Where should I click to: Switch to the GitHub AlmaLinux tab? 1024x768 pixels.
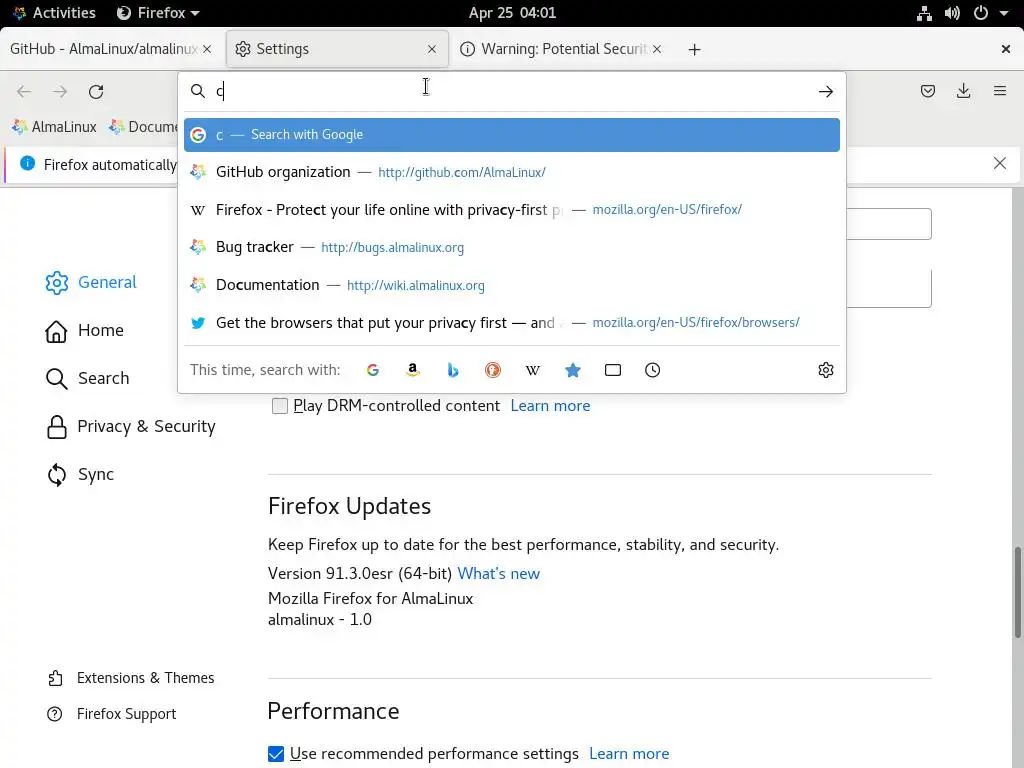(x=103, y=49)
